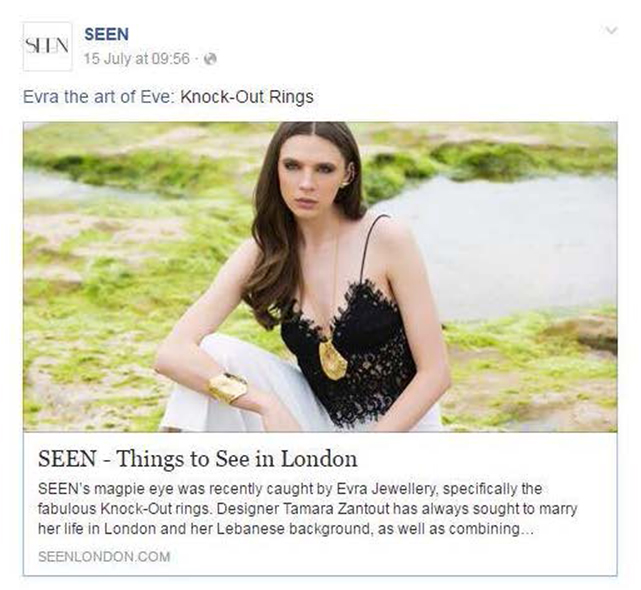The image size is (641, 590).
Task: Open the 15 July at 09:56 timestamp
Action: coord(137,59)
